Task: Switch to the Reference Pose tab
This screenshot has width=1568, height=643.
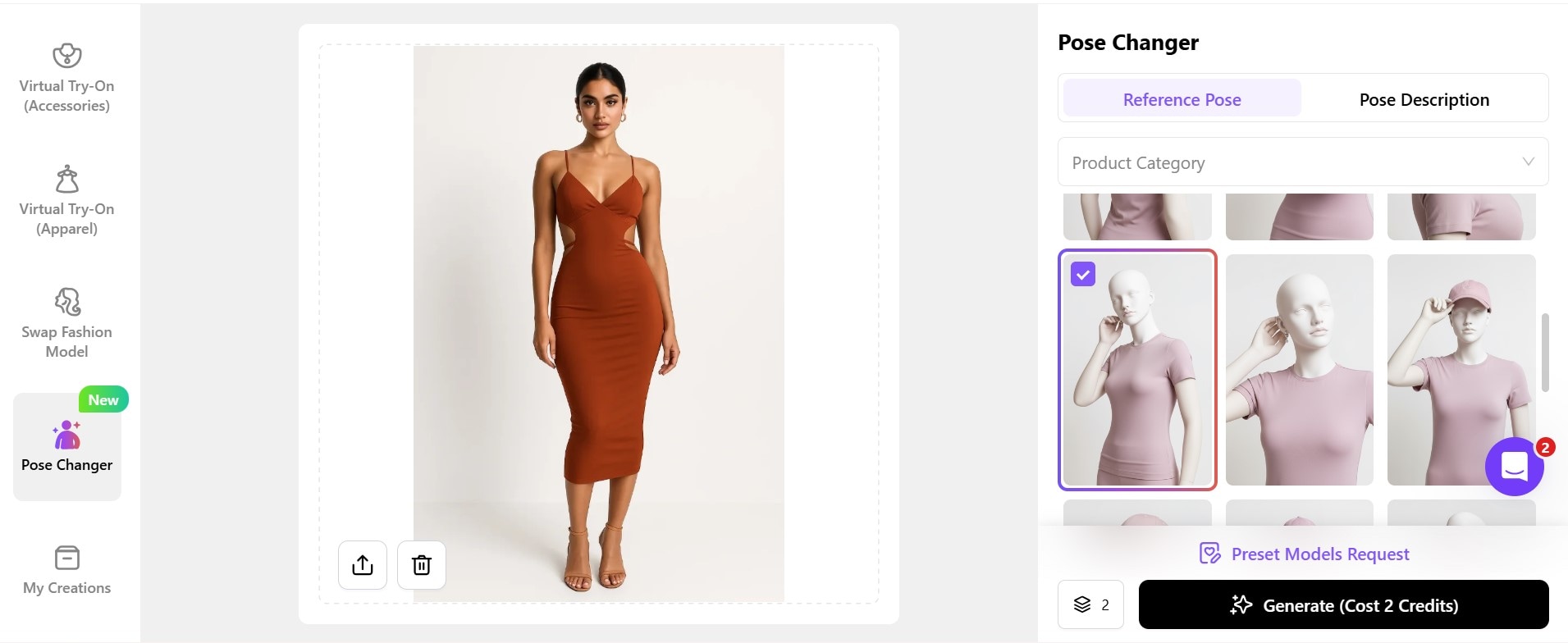Action: click(1182, 99)
